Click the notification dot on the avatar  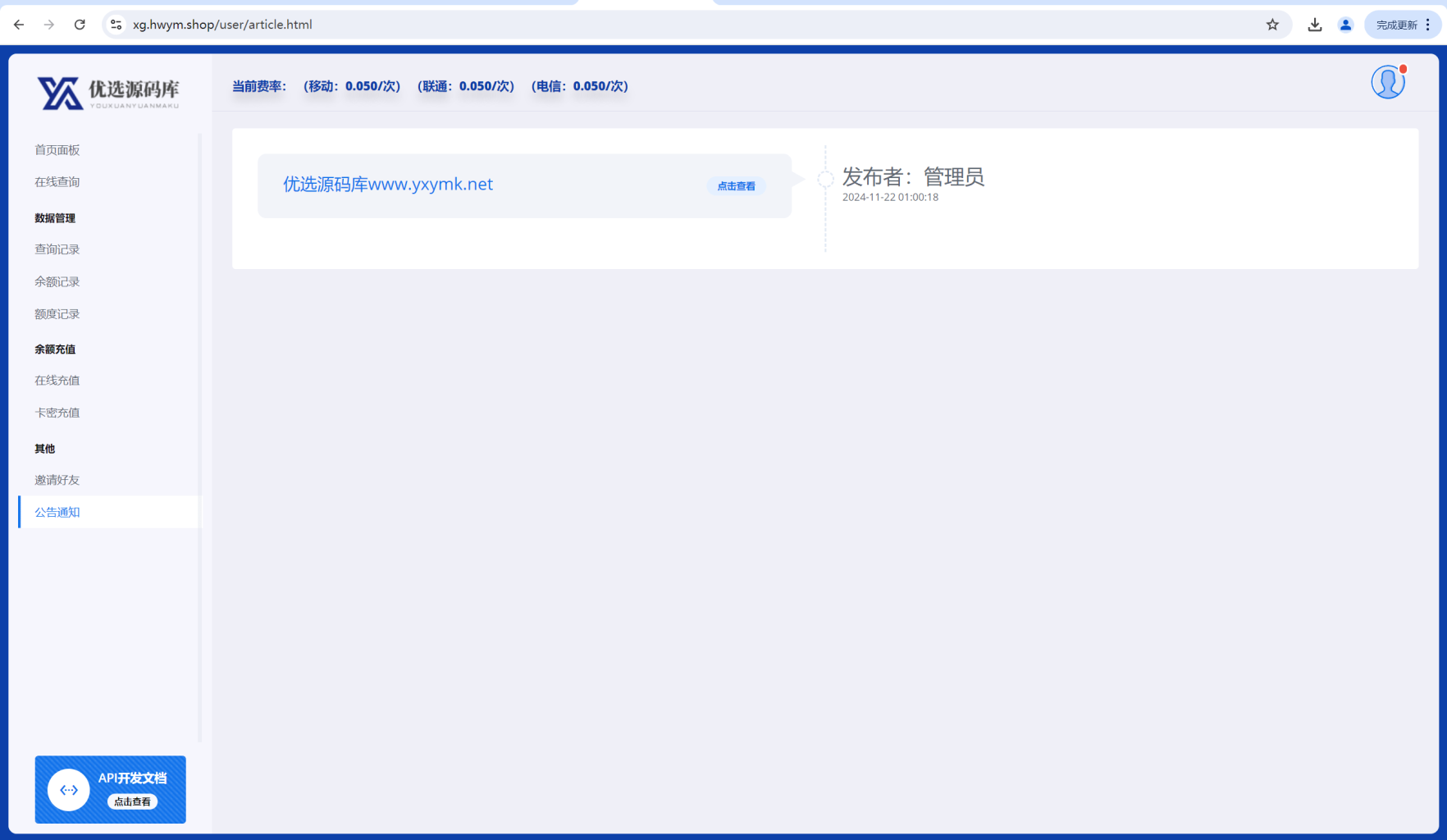click(x=1404, y=70)
